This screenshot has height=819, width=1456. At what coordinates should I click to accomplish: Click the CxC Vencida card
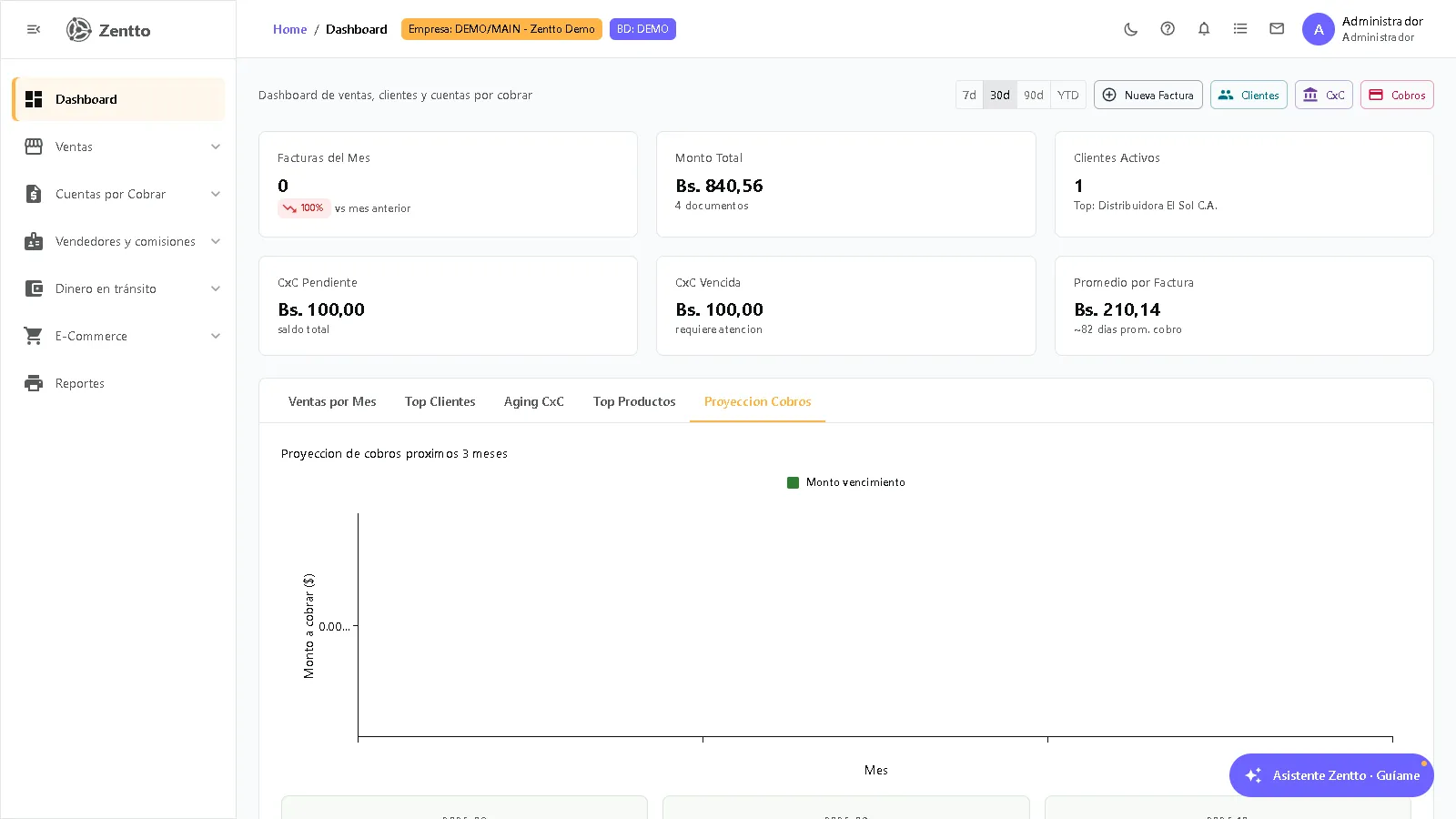[x=845, y=306]
